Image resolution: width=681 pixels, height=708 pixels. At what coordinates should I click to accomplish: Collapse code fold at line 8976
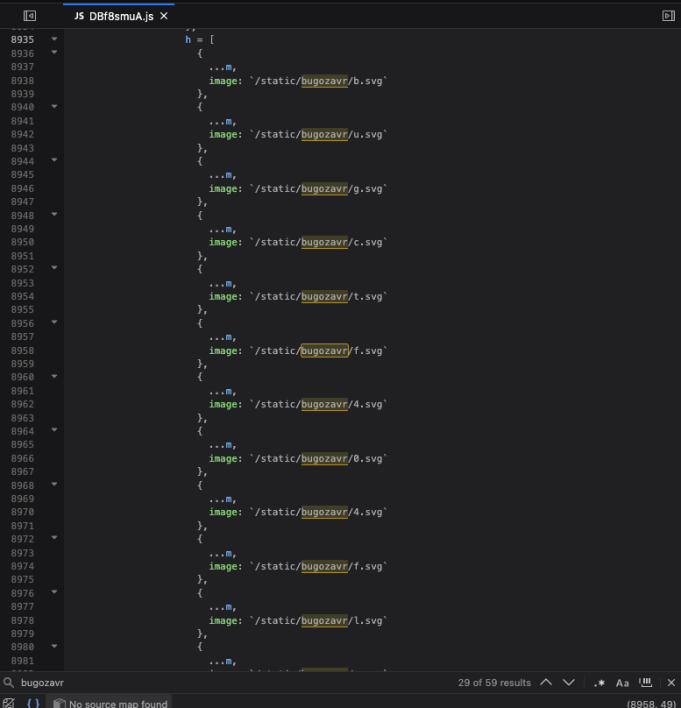(x=54, y=592)
